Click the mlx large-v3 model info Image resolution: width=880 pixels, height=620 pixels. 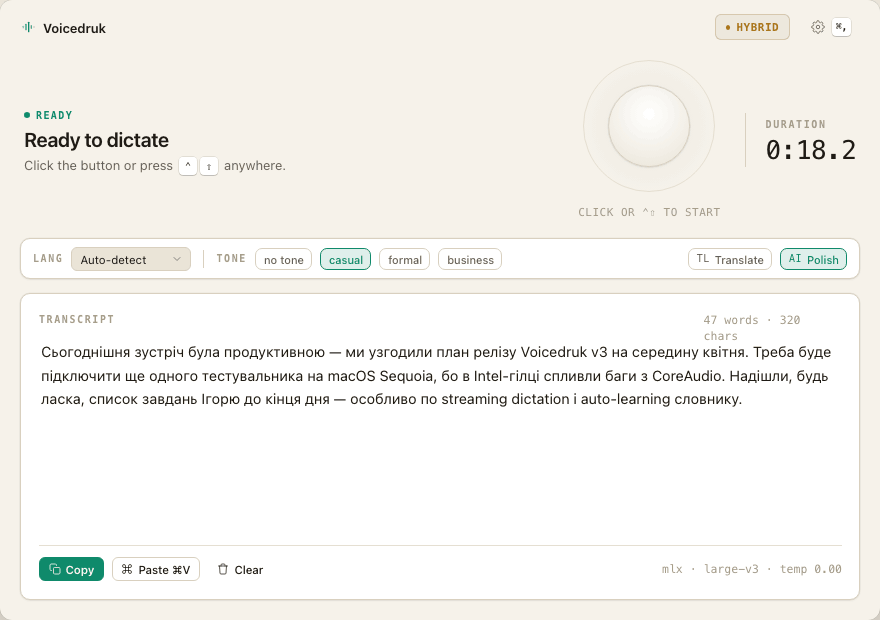[x=751, y=569]
